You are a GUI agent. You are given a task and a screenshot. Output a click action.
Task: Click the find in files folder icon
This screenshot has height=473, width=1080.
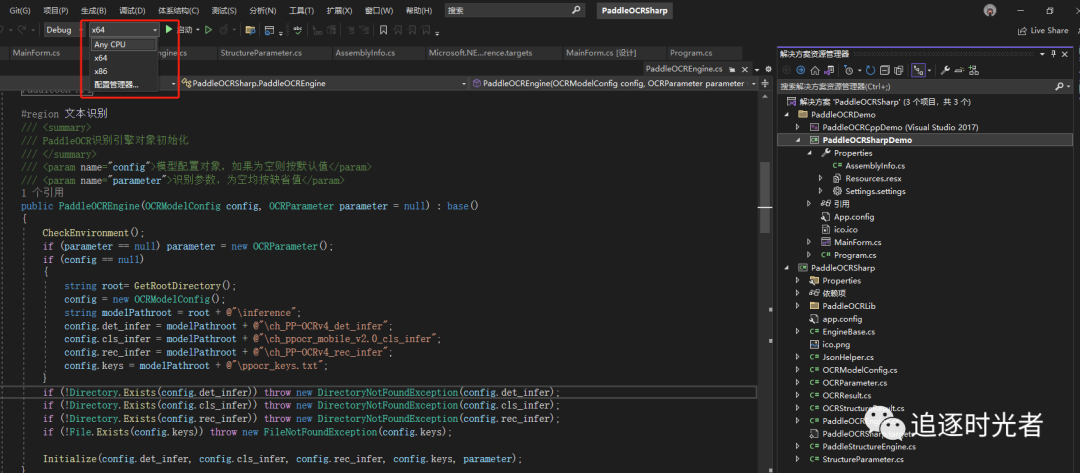point(250,30)
